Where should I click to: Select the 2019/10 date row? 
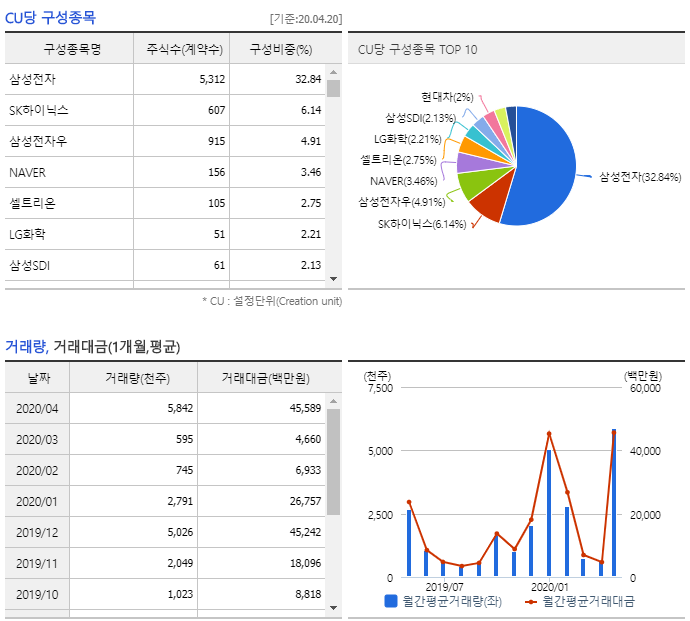coord(37,595)
